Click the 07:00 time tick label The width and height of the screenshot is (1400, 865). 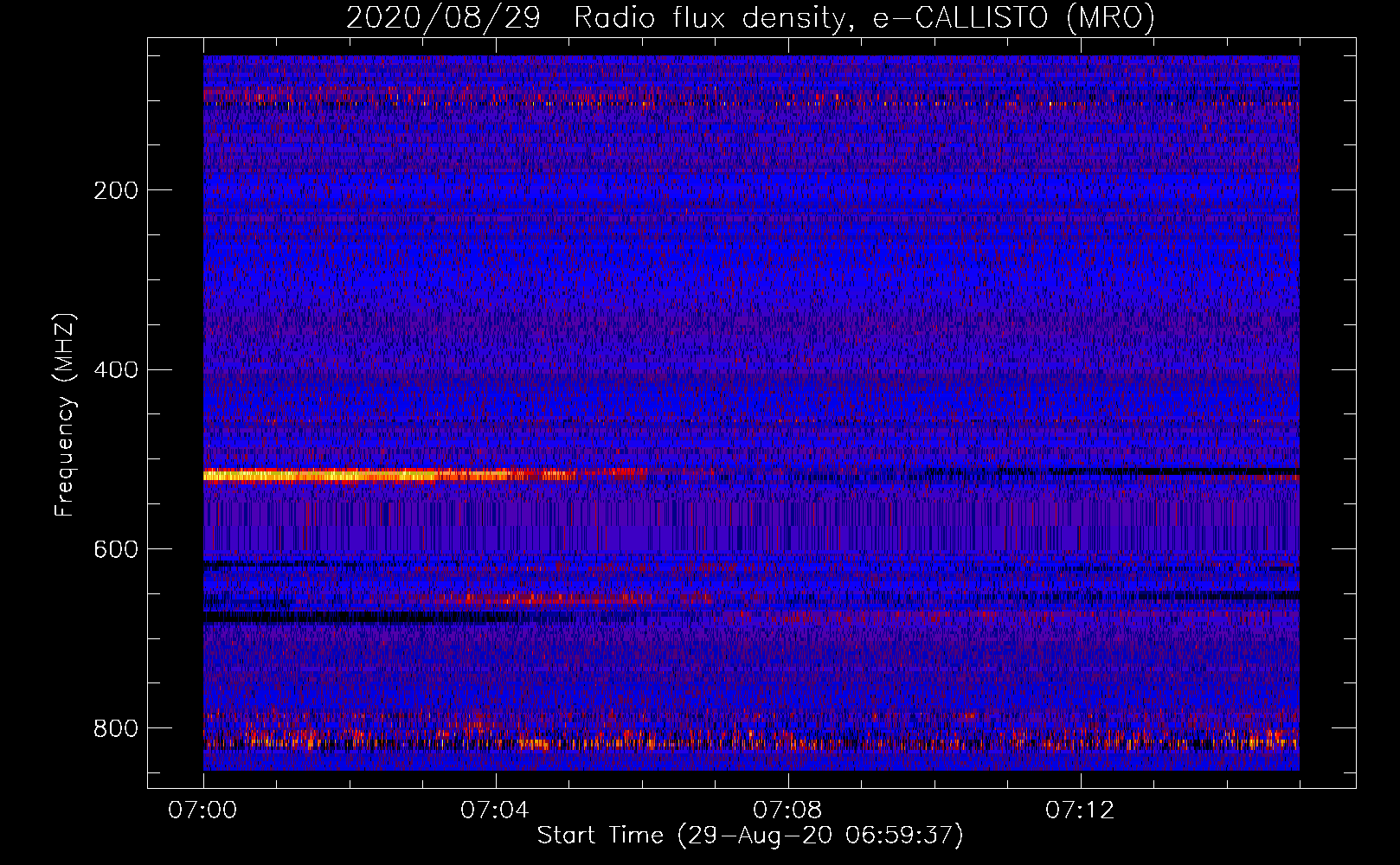(202, 811)
